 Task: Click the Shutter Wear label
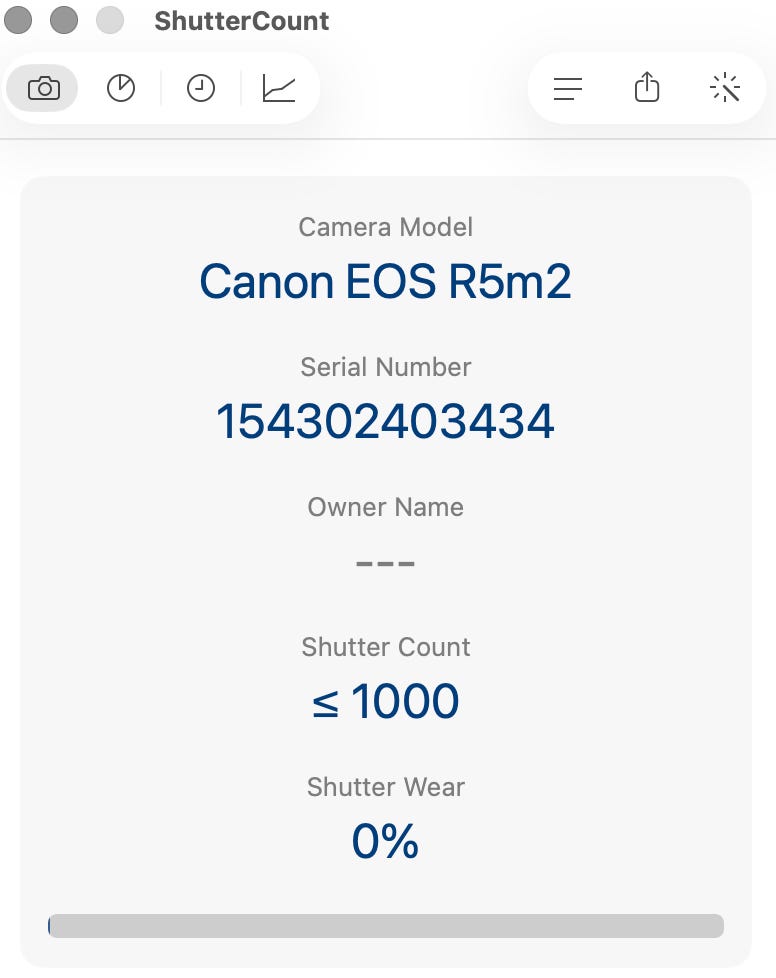(x=386, y=787)
